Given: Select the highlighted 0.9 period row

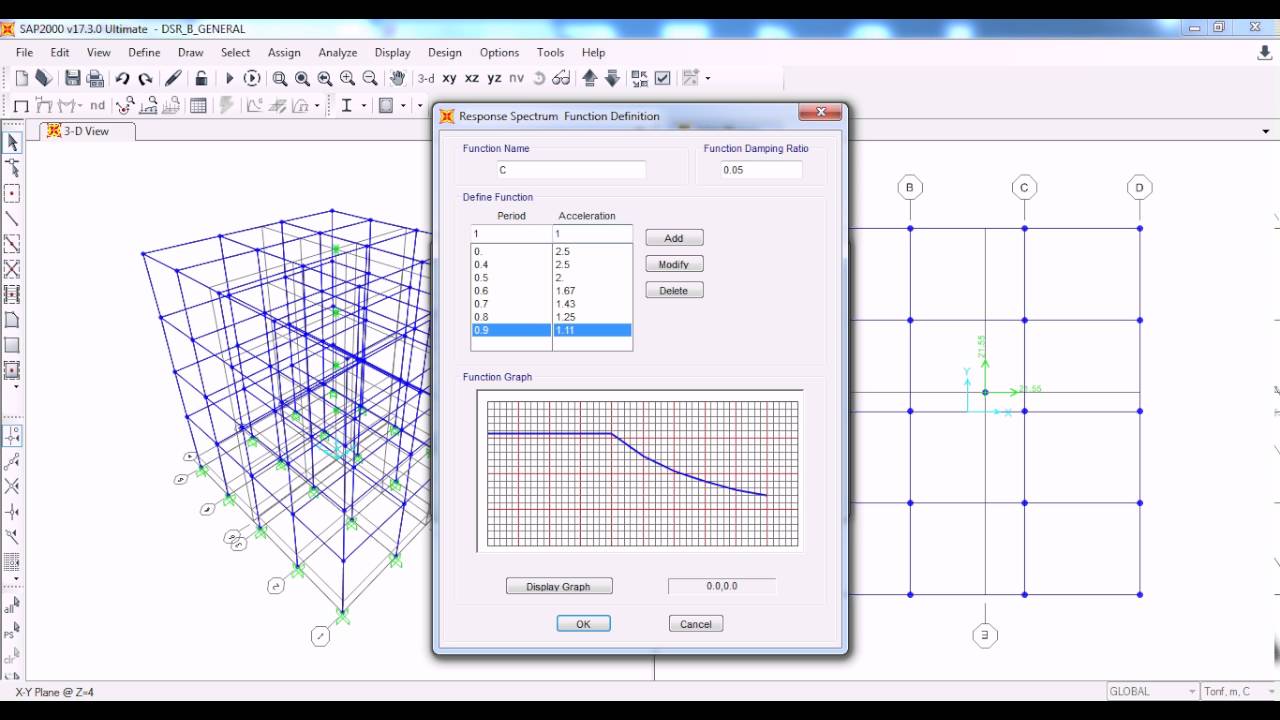Looking at the screenshot, I should coord(511,330).
